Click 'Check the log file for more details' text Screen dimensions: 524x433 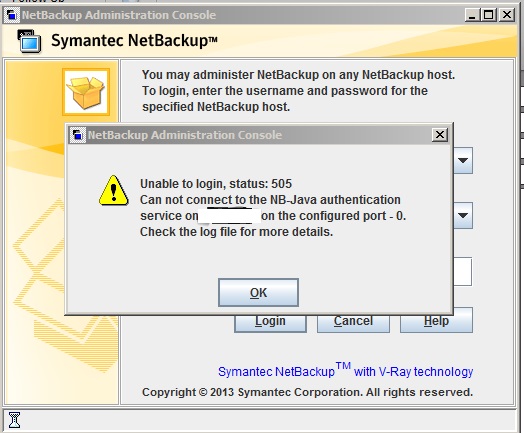(237, 232)
